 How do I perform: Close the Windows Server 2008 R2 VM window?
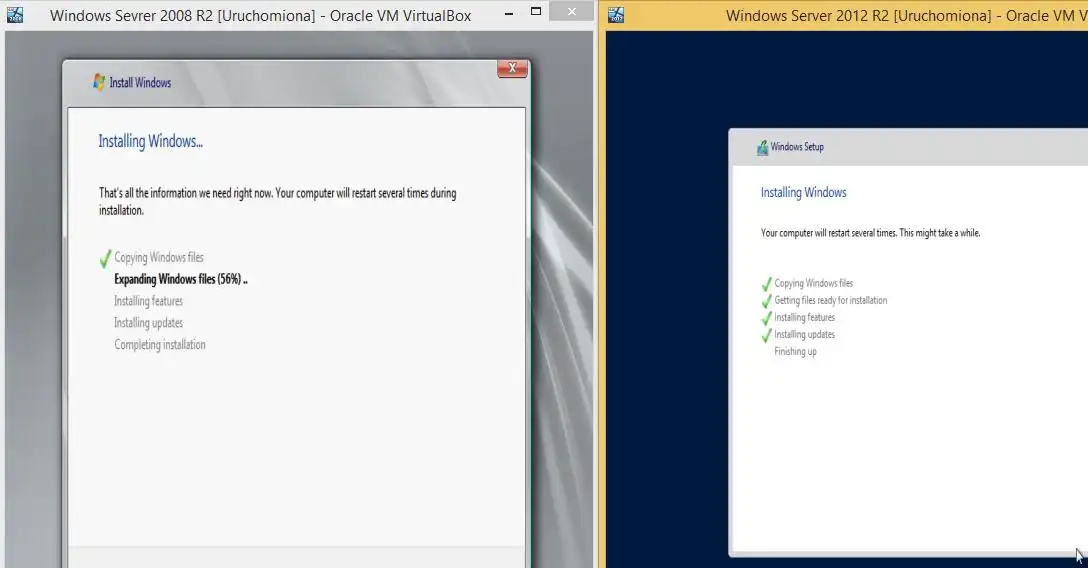(x=572, y=11)
